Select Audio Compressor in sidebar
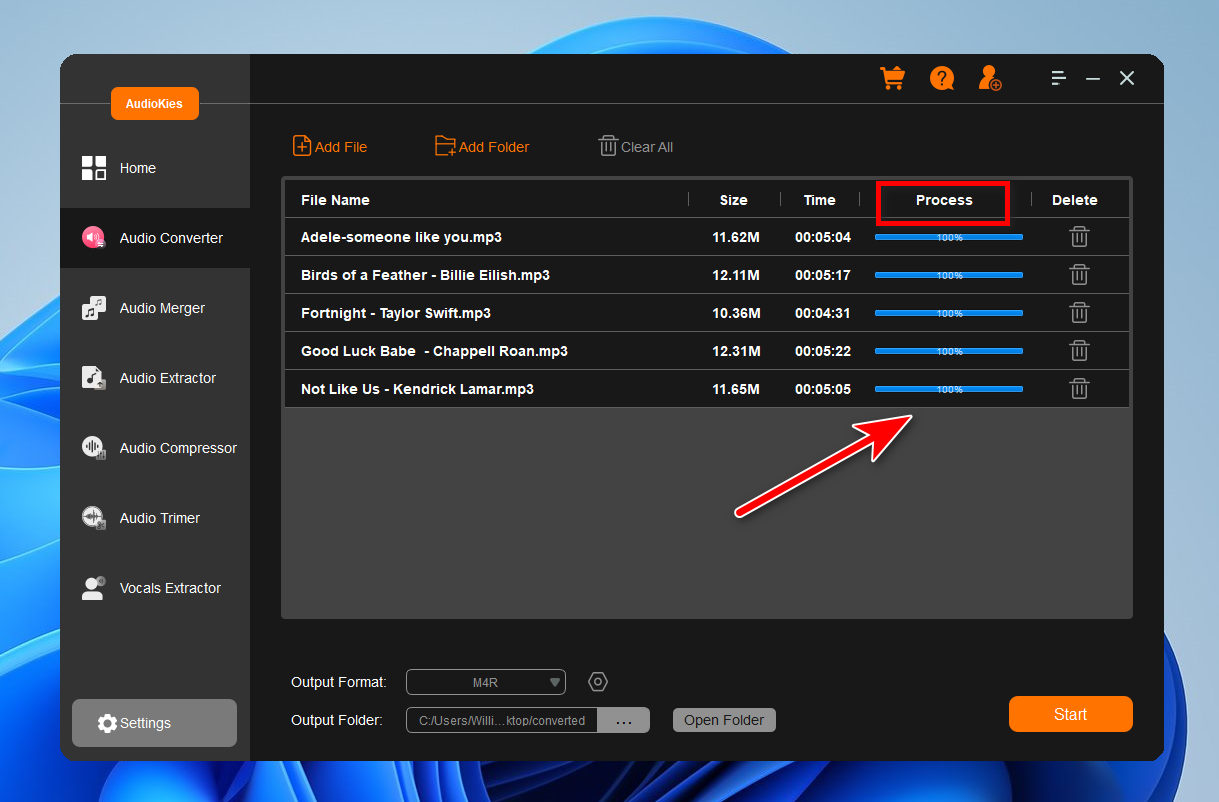Screen dimensions: 1219x802 pos(155,448)
